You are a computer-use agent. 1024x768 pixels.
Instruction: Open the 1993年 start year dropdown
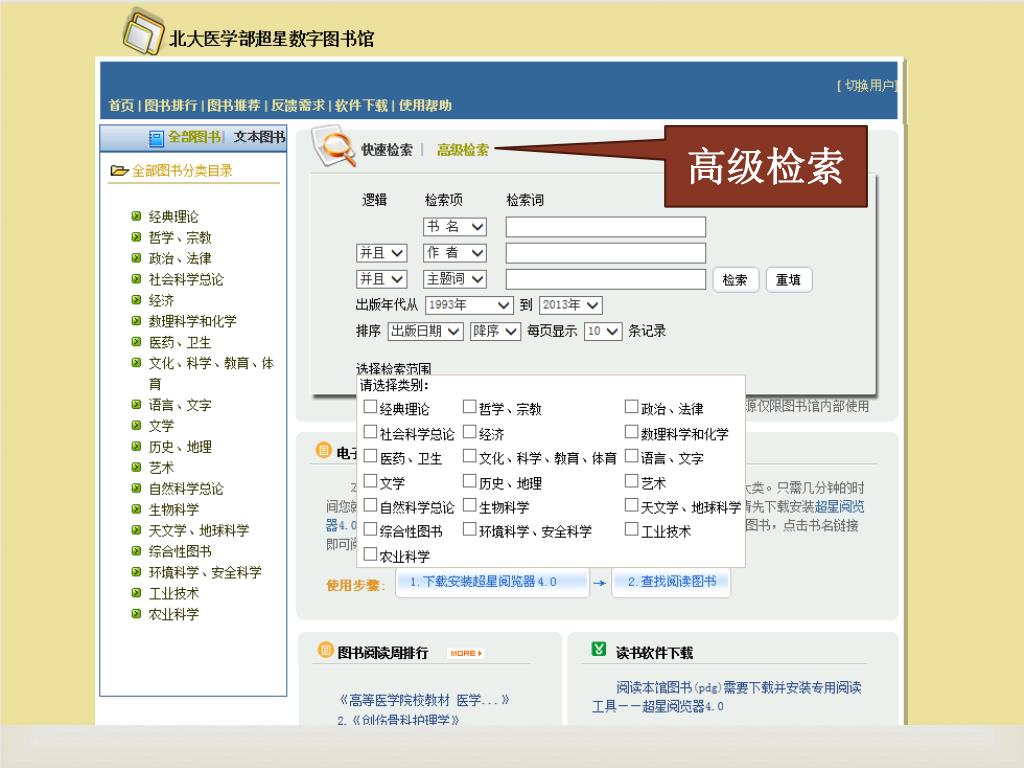(x=469, y=305)
